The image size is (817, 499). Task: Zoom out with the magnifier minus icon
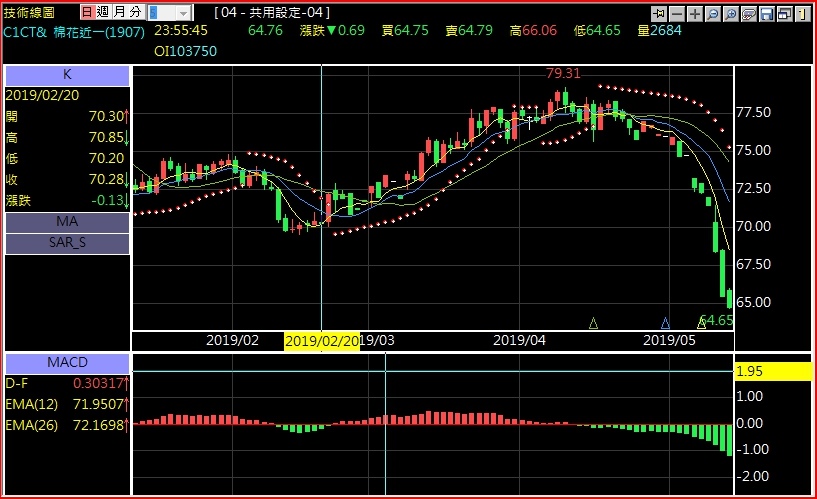pyautogui.click(x=713, y=14)
